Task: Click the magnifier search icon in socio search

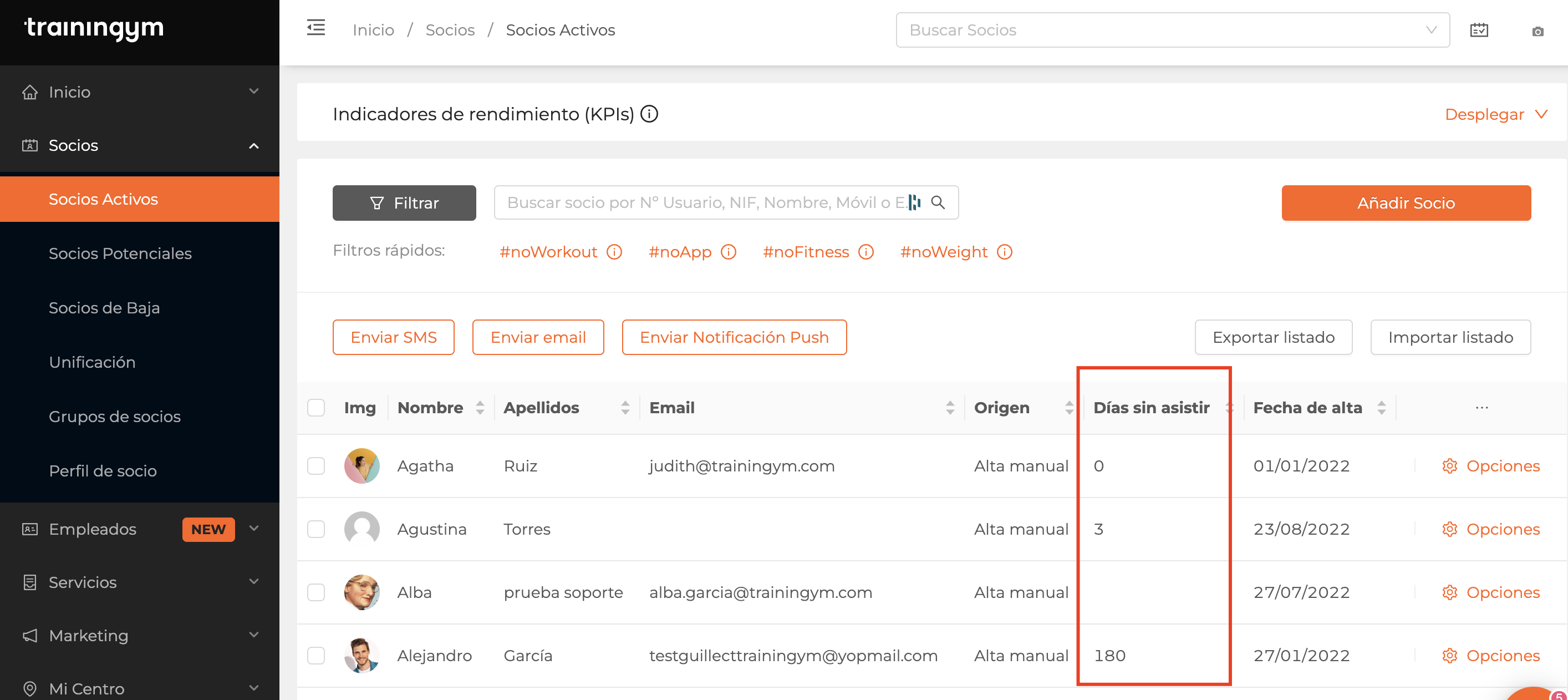Action: coord(938,202)
